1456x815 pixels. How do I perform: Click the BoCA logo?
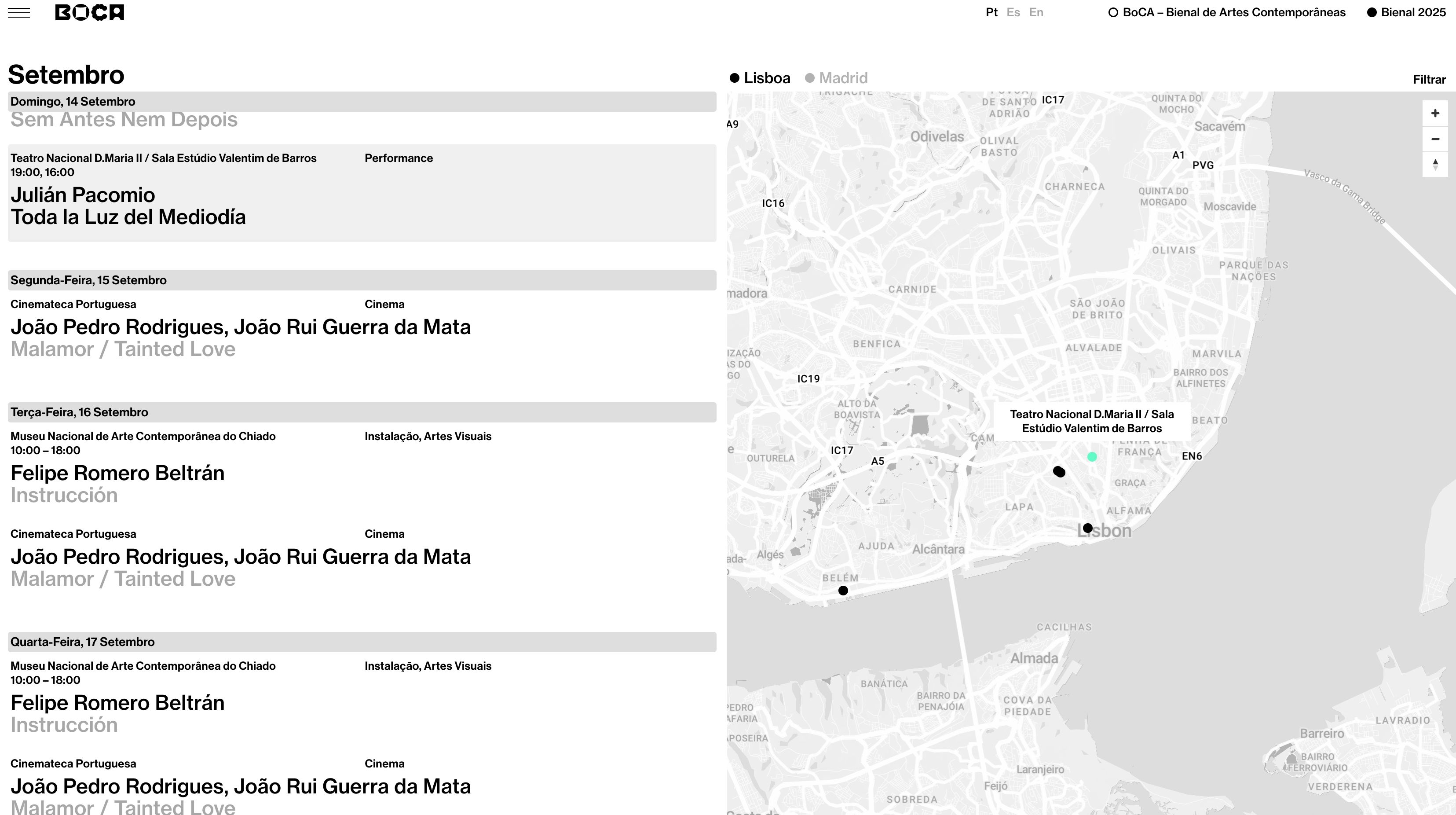[89, 12]
